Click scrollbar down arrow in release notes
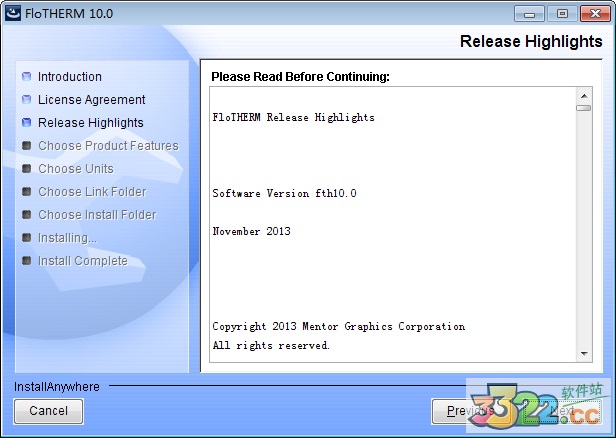 (584, 354)
